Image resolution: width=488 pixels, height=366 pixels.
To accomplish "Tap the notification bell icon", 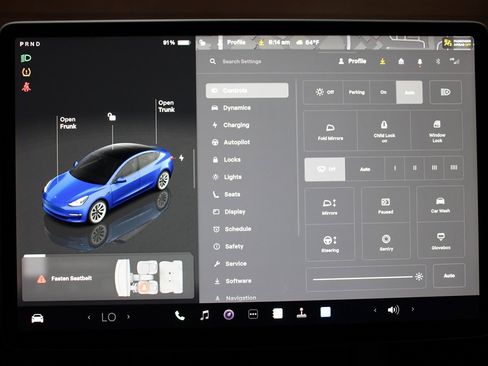I will [x=420, y=62].
